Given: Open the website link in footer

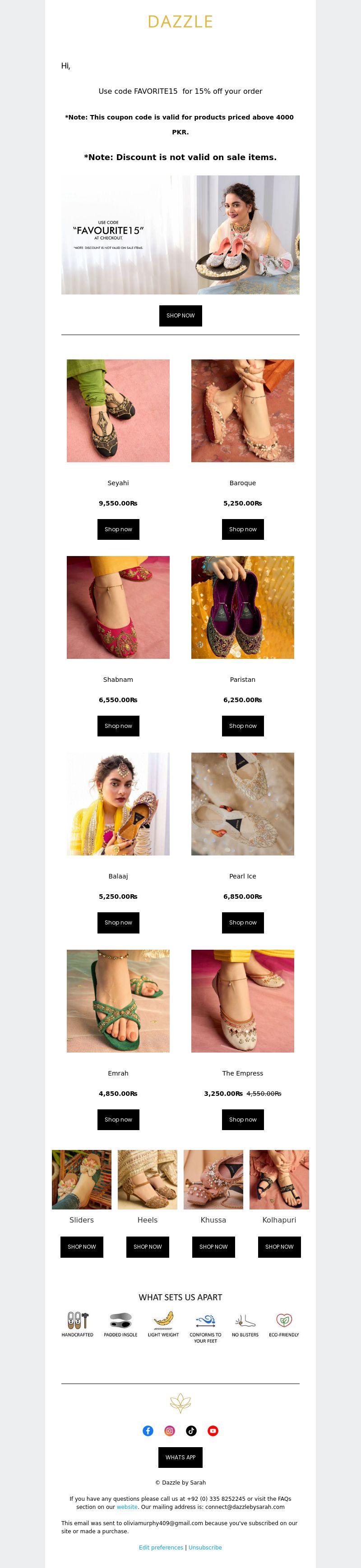Looking at the screenshot, I should [x=127, y=1507].
